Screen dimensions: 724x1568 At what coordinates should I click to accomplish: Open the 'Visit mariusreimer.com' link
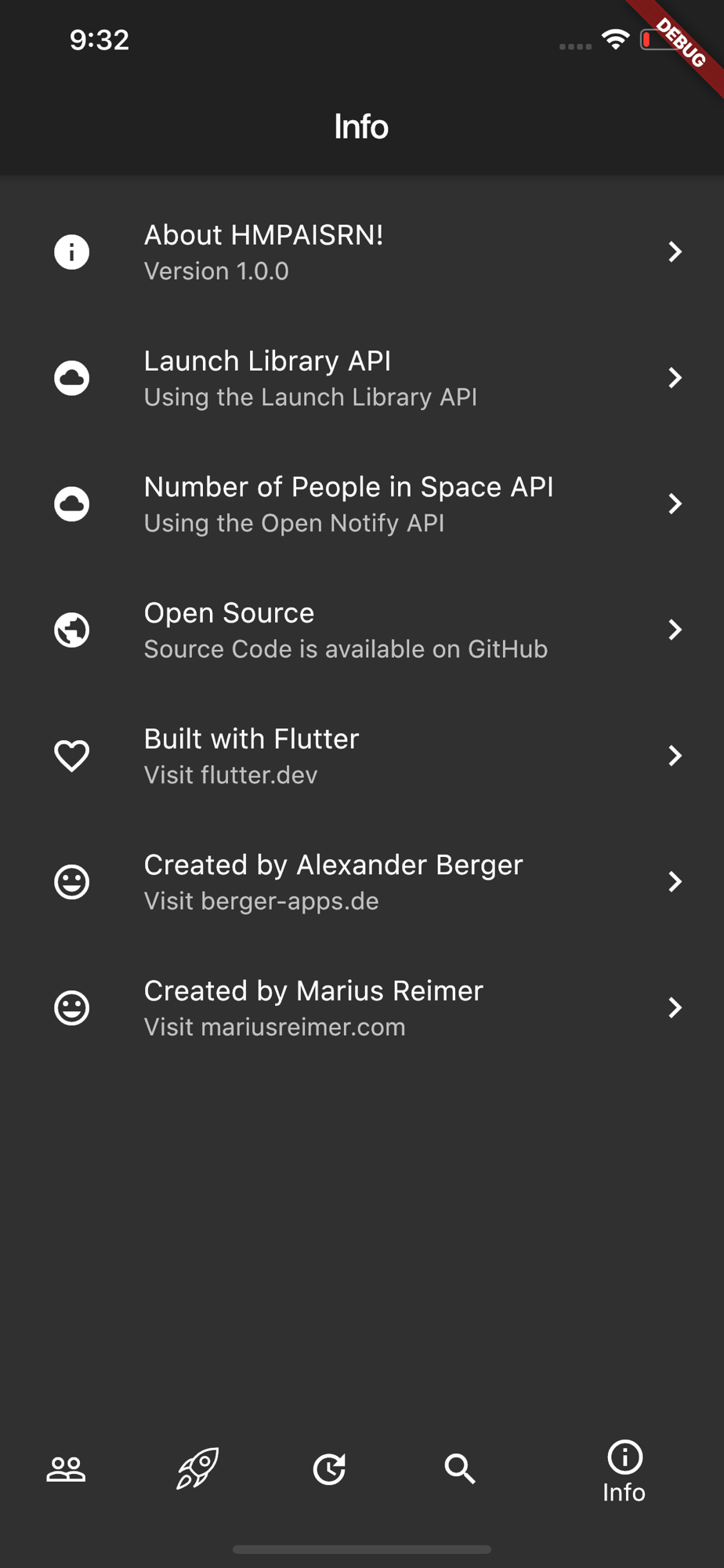[275, 1027]
